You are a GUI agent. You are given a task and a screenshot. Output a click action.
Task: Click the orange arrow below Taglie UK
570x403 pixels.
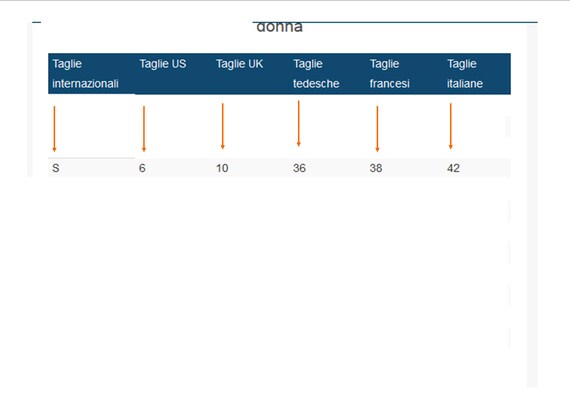(x=223, y=126)
